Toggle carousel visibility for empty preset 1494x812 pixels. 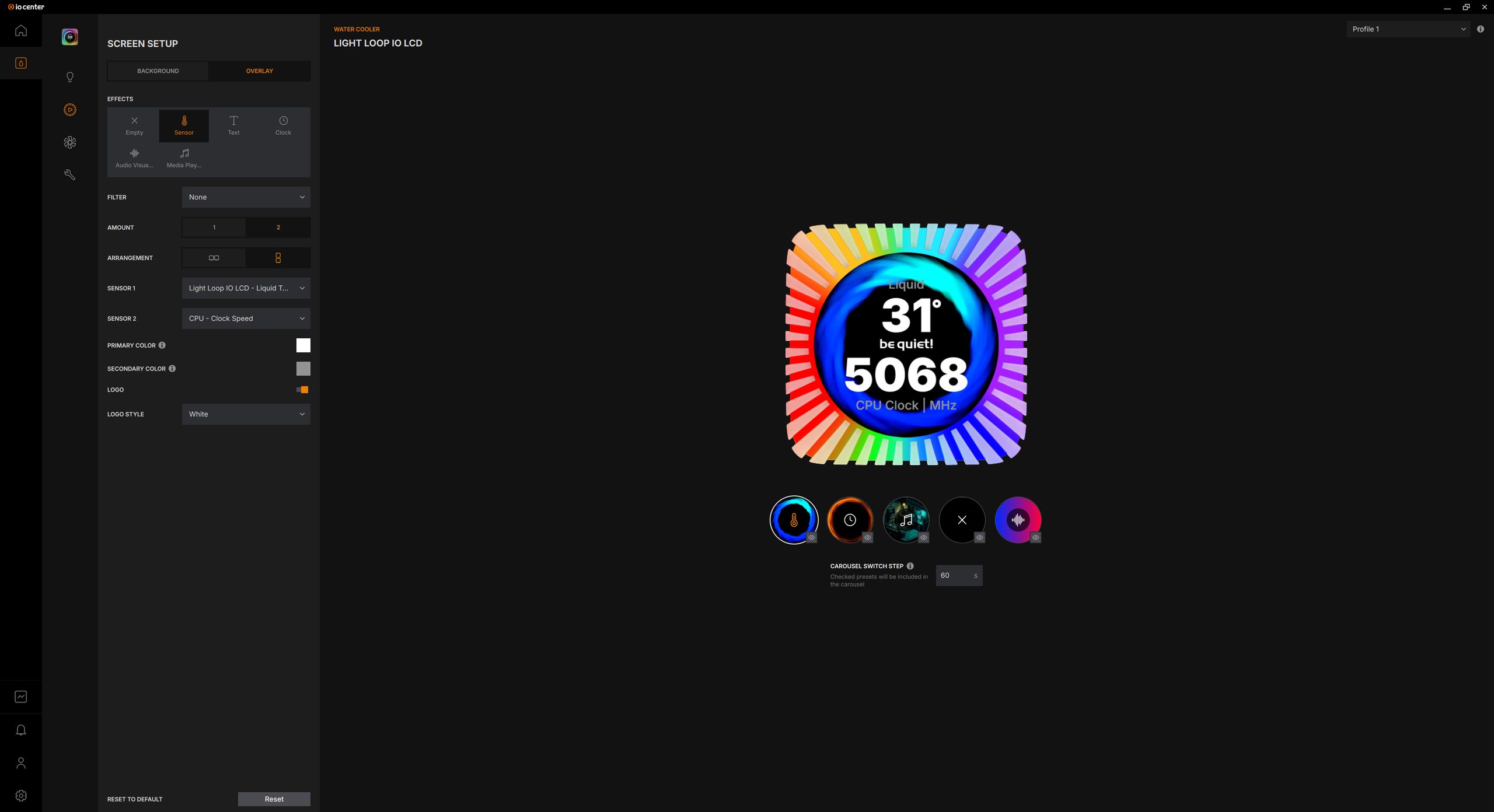(x=980, y=538)
